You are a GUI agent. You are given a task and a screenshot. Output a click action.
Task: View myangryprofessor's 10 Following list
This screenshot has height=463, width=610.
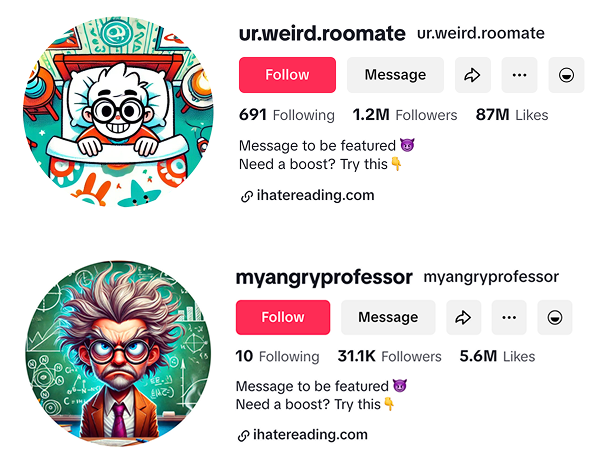coord(277,356)
